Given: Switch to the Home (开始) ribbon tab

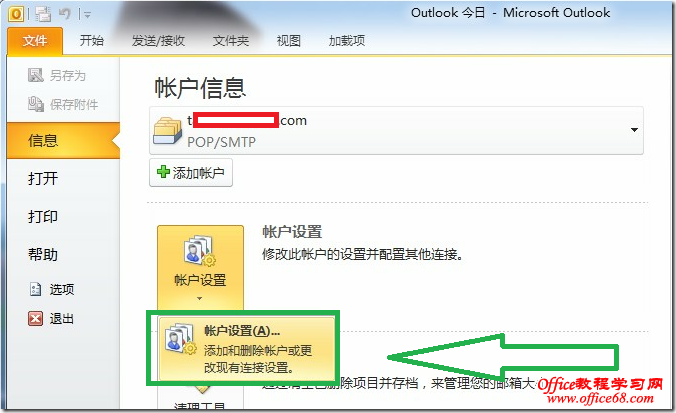Looking at the screenshot, I should (91, 41).
